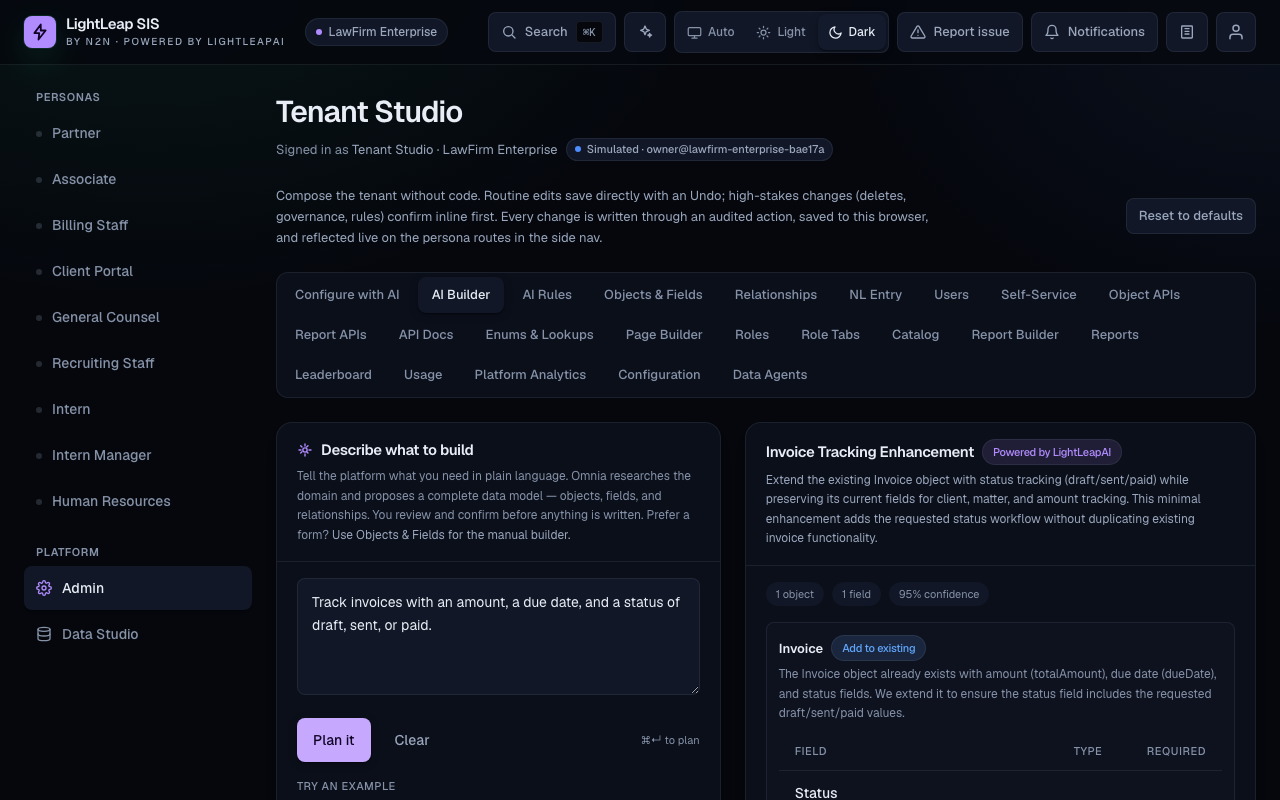Click Clear next to Plan it
The width and height of the screenshot is (1280, 800).
412,740
